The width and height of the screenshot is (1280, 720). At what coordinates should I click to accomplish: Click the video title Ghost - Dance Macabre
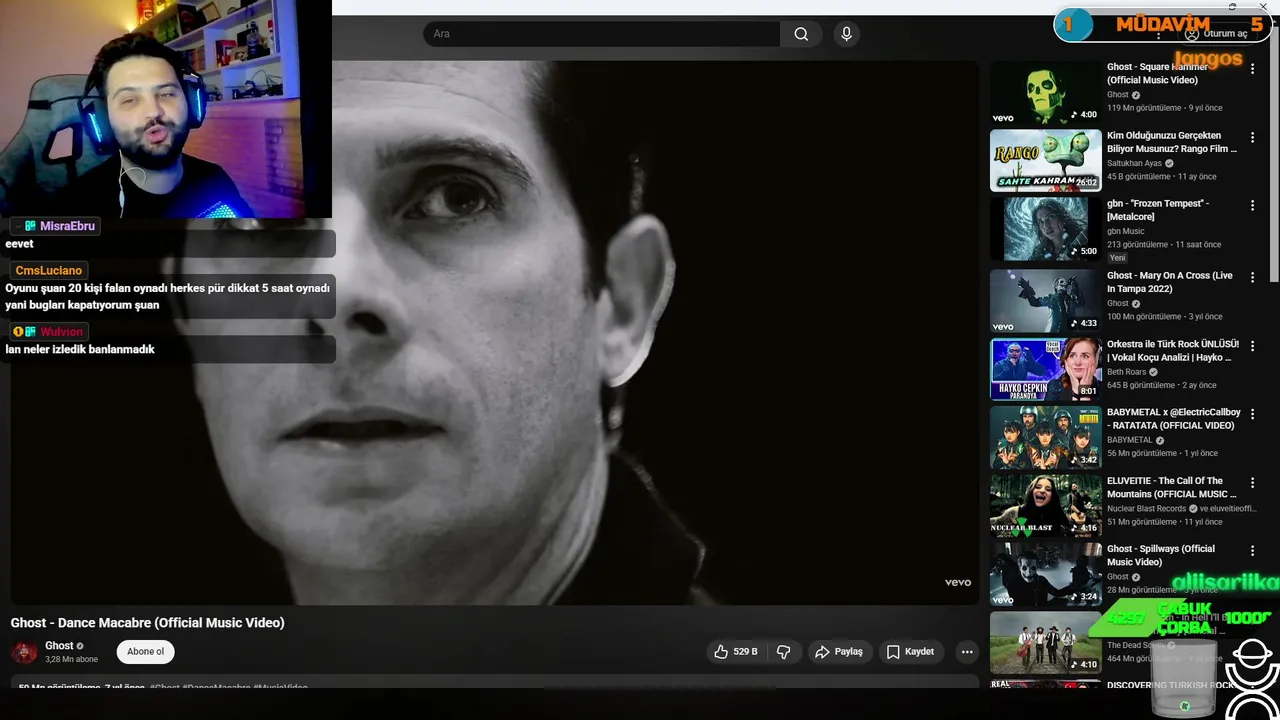148,623
